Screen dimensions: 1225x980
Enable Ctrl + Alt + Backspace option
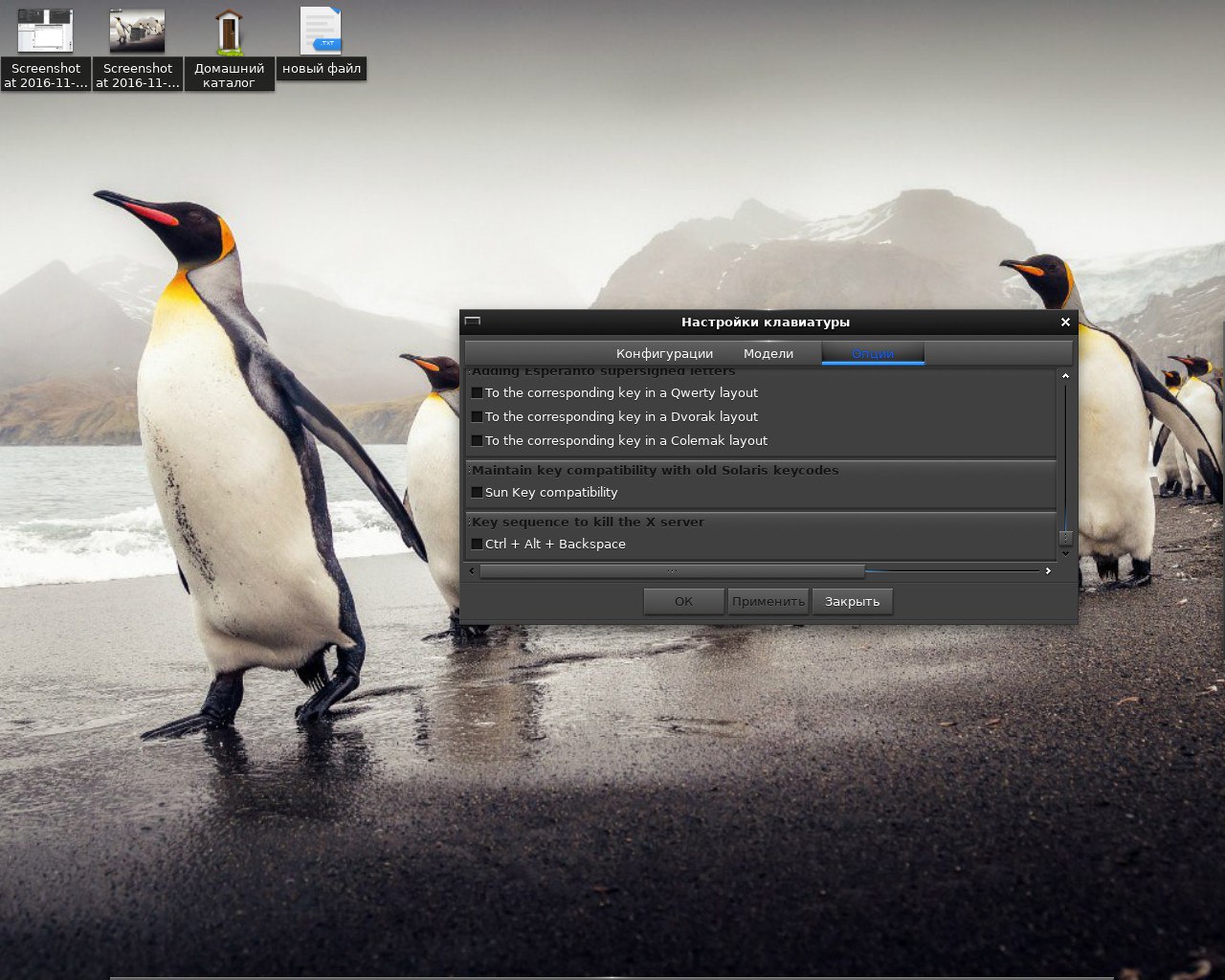477,545
